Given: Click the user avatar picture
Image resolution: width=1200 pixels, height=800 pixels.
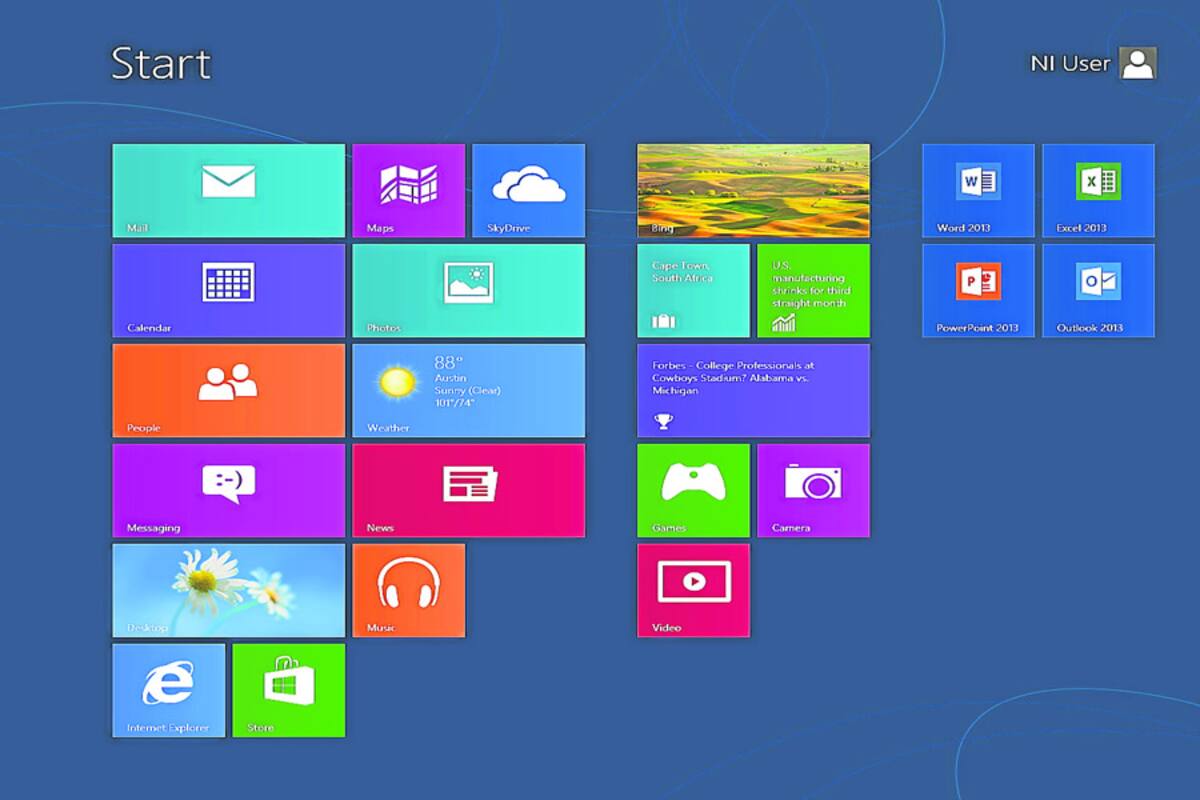Looking at the screenshot, I should [x=1138, y=63].
